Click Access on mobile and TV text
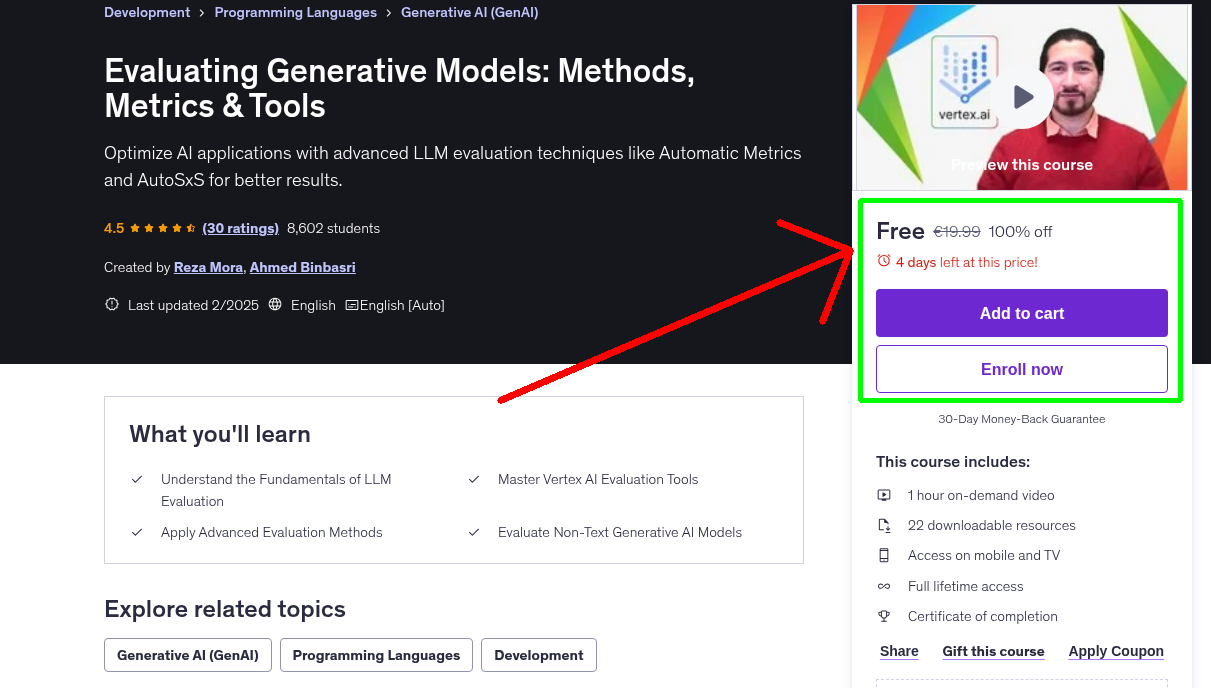This screenshot has width=1211, height=688. click(x=984, y=555)
